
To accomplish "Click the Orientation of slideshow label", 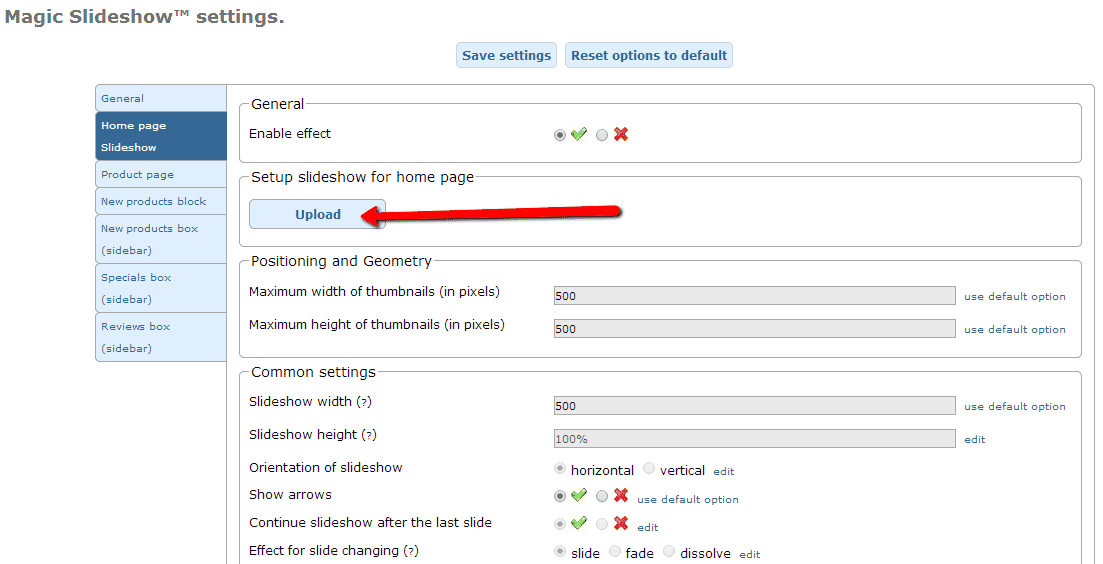I will (326, 468).
